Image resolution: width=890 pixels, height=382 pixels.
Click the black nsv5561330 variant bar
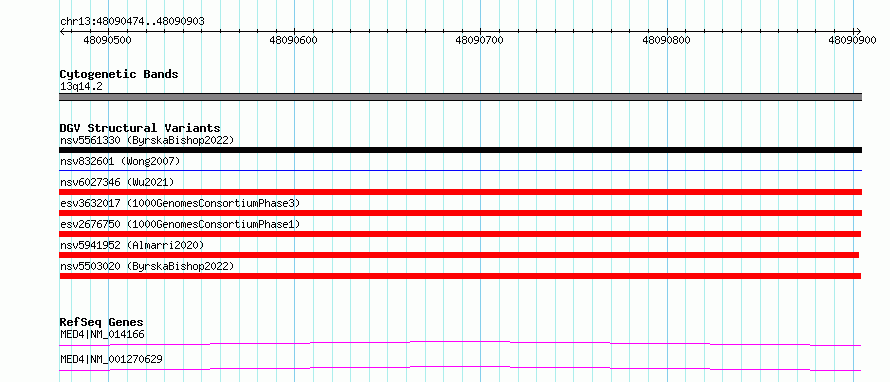point(461,150)
